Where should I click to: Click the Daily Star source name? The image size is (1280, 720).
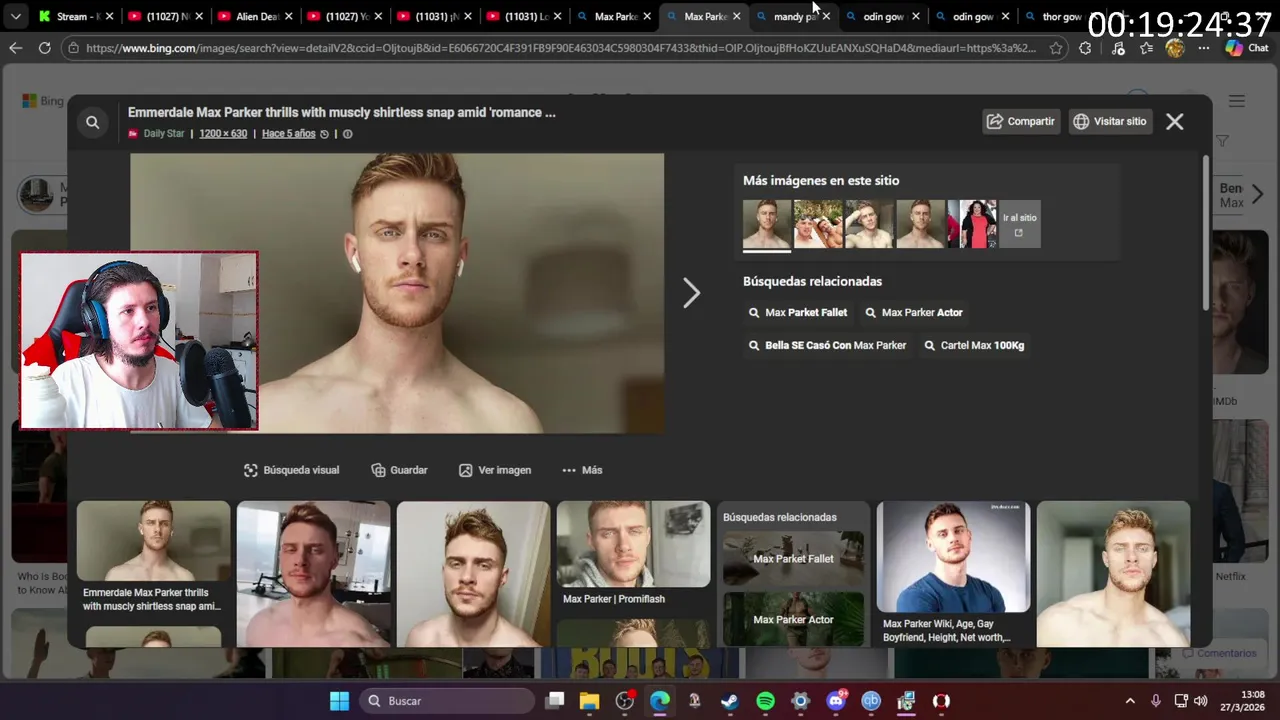tap(164, 133)
